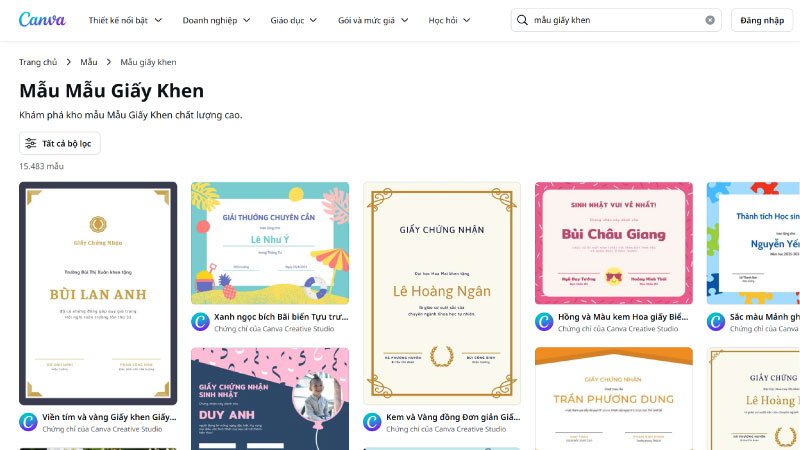This screenshot has height=450, width=800.
Task: Click the search magnifier icon
Action: pos(522,20)
